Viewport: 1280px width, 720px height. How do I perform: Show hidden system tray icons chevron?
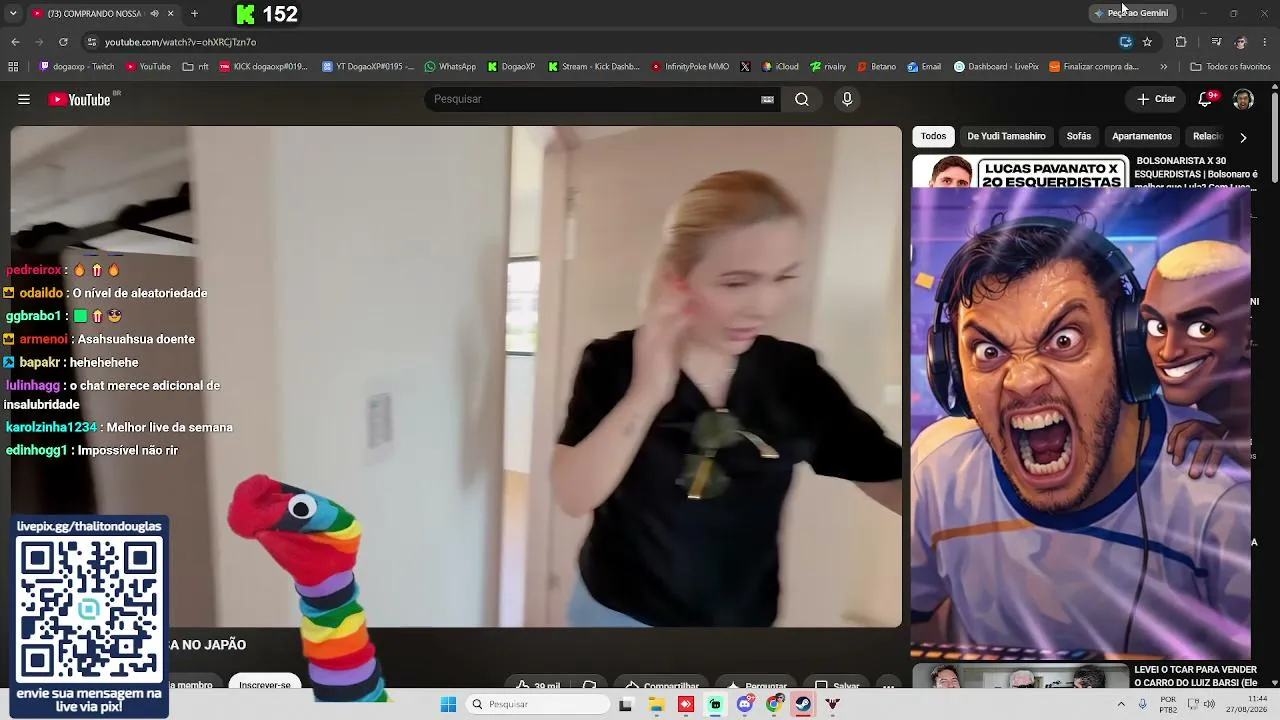pyautogui.click(x=1121, y=704)
